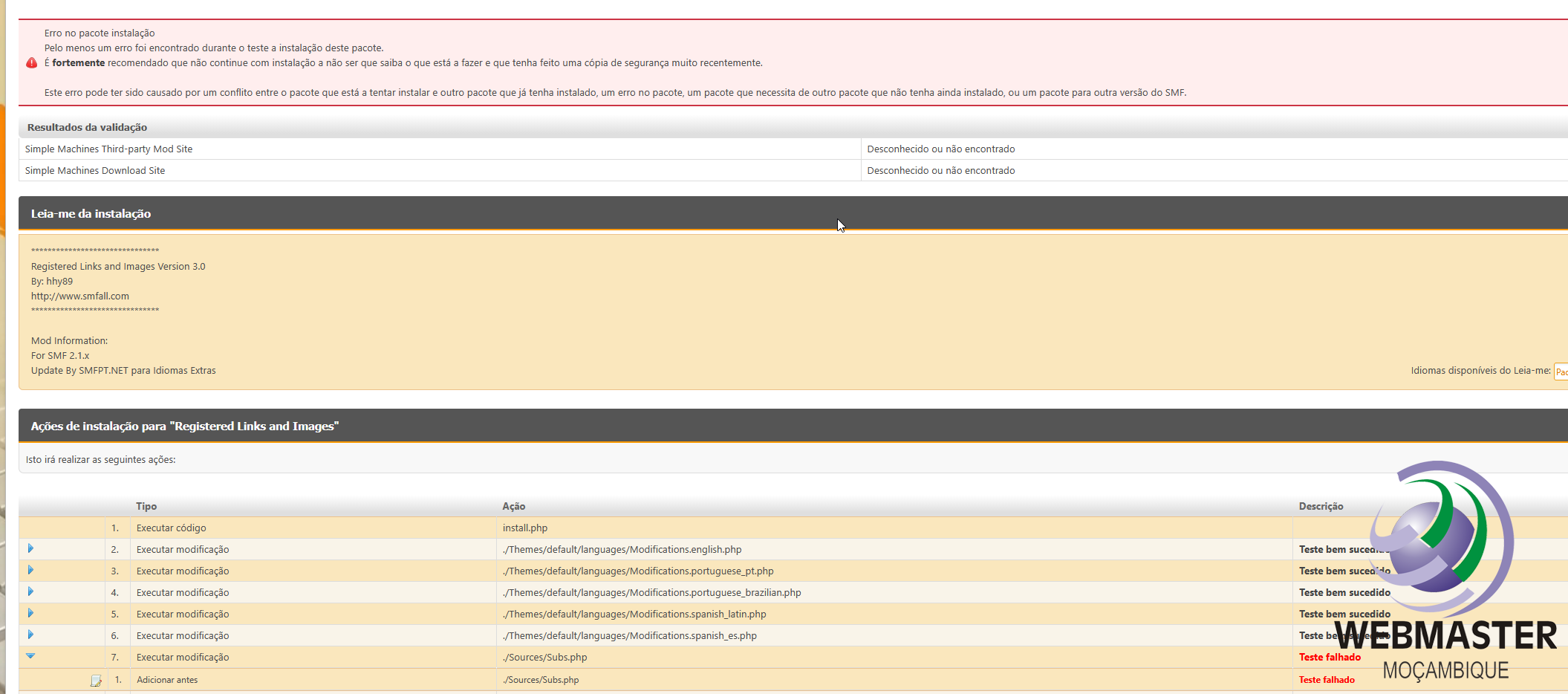Image resolution: width=1568 pixels, height=694 pixels.
Task: Expand row 3 Modifications.portuguese_pt.php operations
Action: [x=30, y=570]
